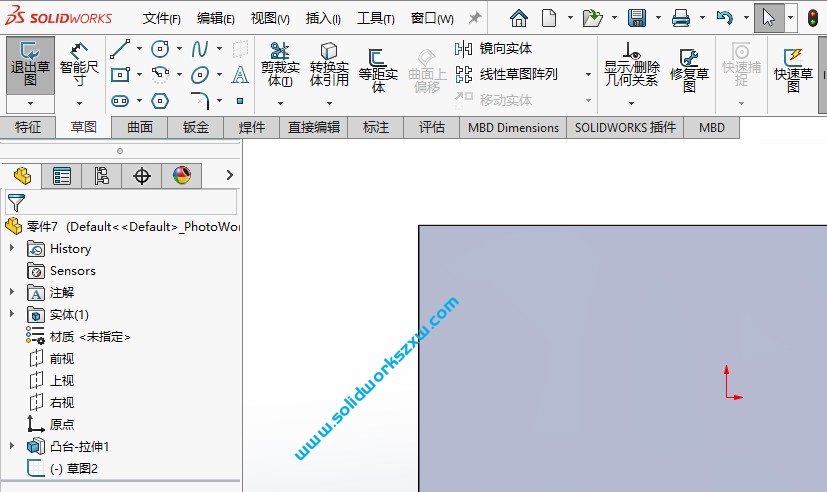The image size is (827, 492).
Task: Click the Save floppy disk icon
Action: coord(636,18)
